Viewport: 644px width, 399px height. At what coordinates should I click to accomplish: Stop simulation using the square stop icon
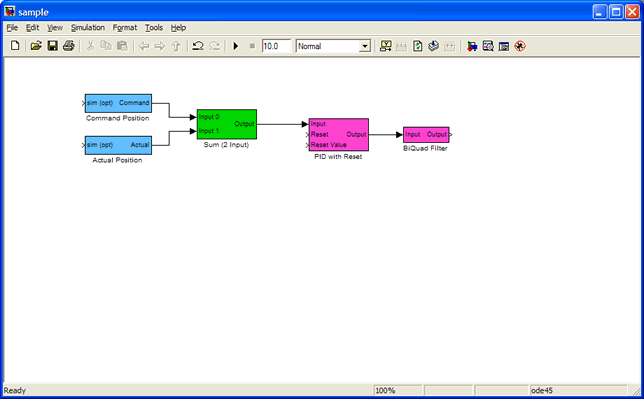pos(252,46)
